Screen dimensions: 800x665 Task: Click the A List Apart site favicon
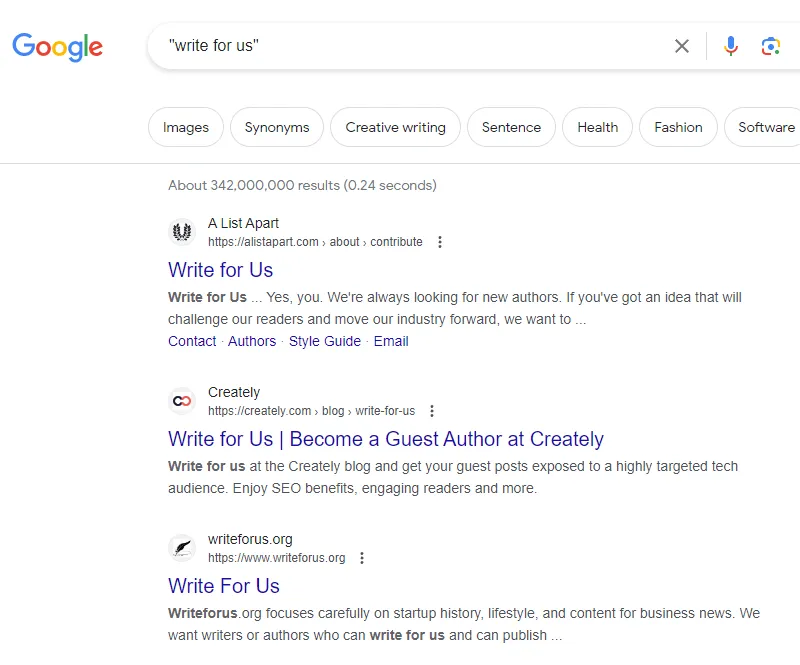coord(182,231)
